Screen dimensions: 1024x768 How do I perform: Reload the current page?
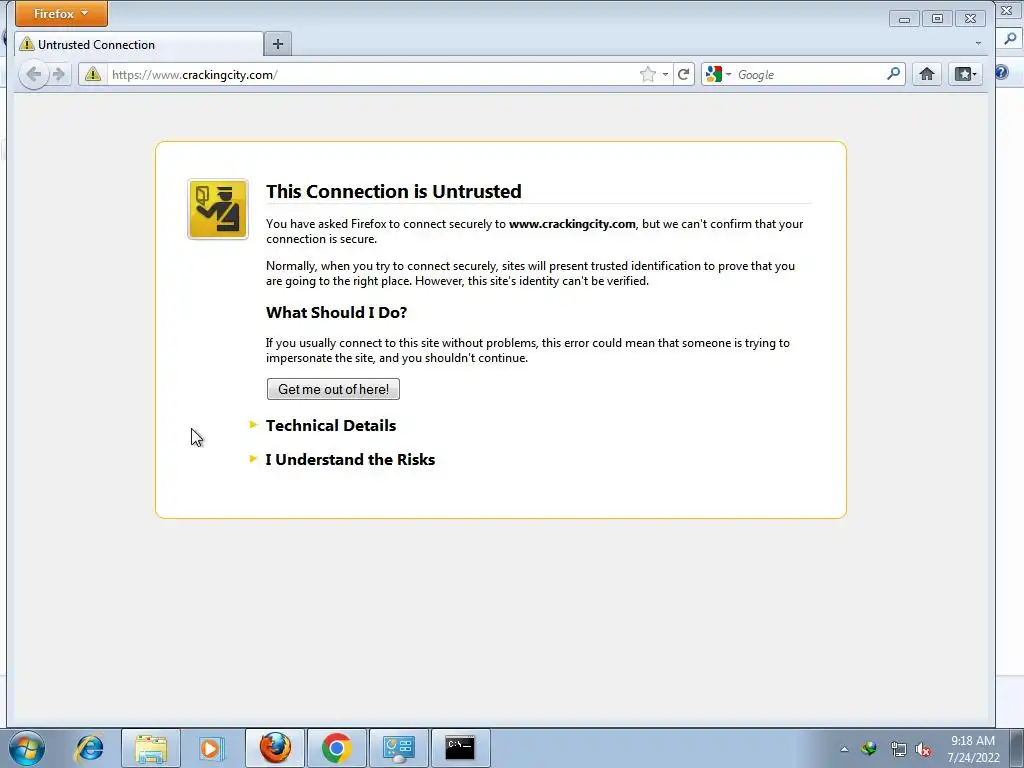coord(683,74)
